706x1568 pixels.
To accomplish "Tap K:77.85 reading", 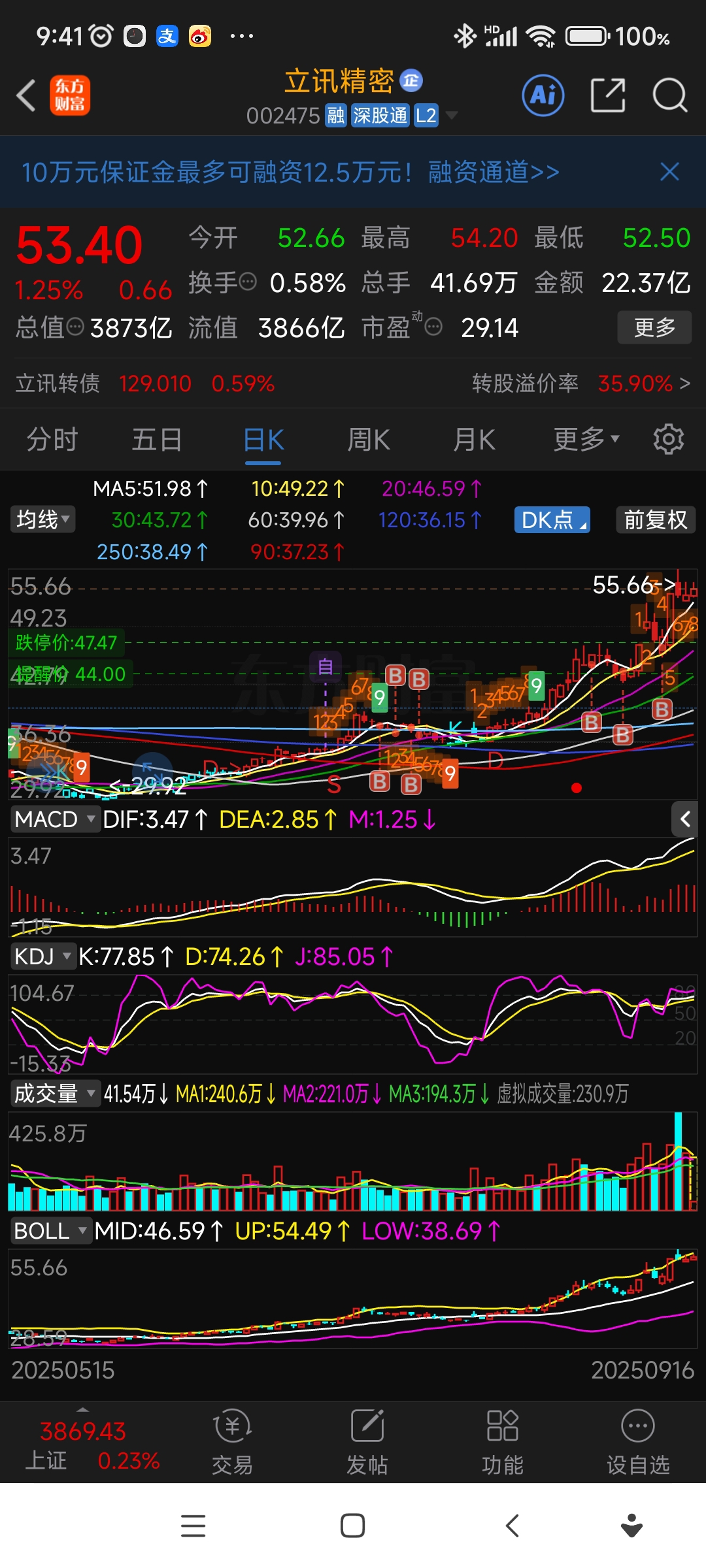I will pyautogui.click(x=126, y=956).
